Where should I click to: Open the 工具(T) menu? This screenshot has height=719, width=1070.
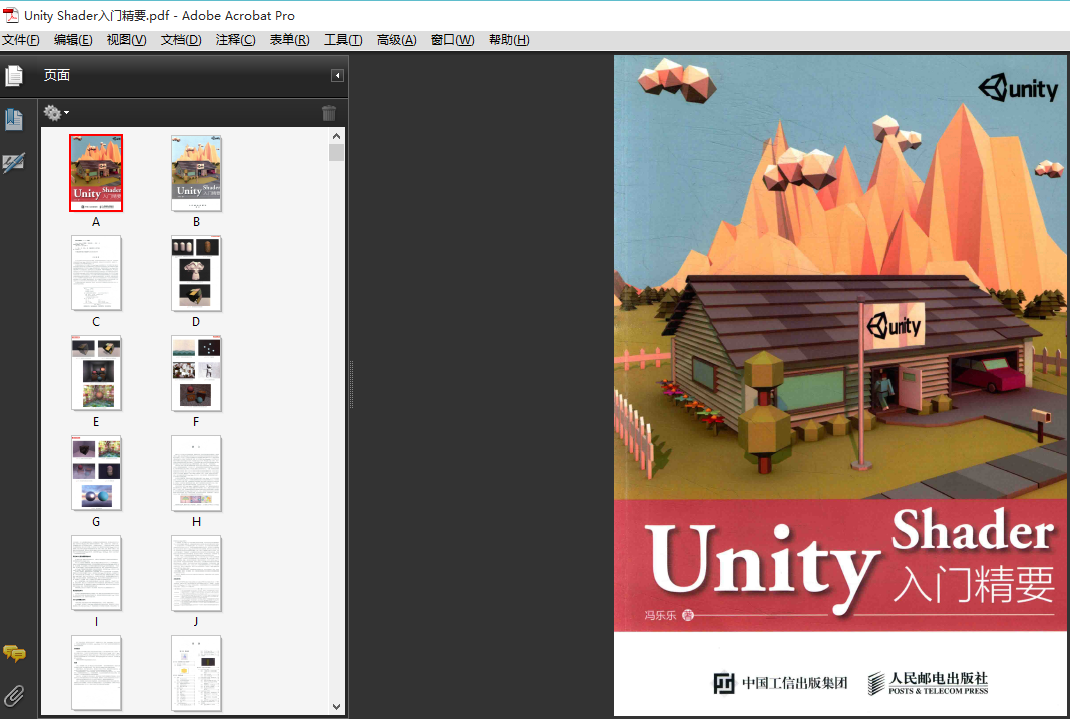click(343, 40)
